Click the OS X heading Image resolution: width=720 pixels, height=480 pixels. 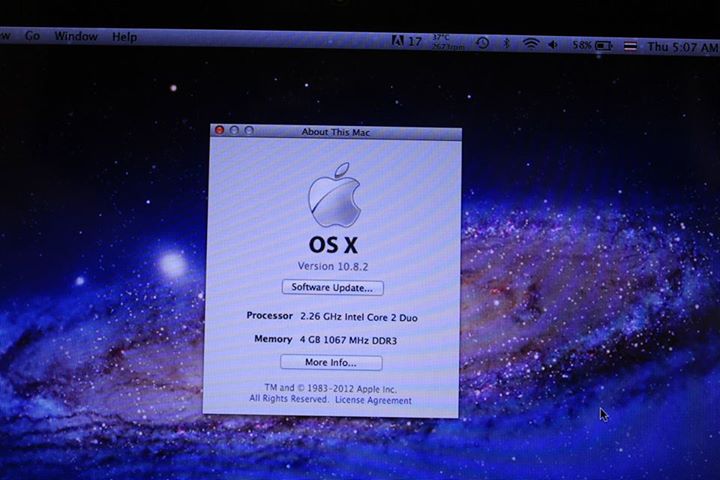[x=333, y=245]
